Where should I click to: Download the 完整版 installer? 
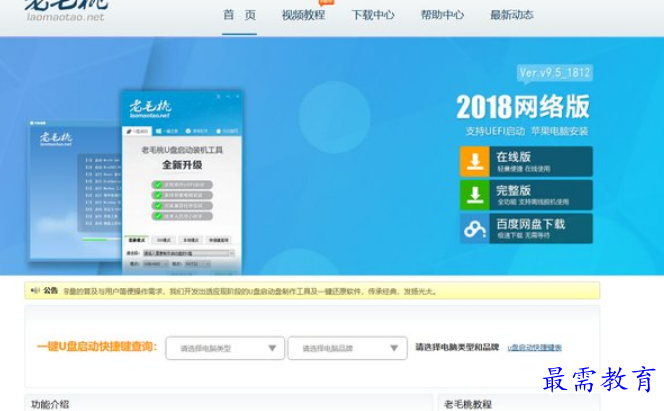(x=526, y=195)
